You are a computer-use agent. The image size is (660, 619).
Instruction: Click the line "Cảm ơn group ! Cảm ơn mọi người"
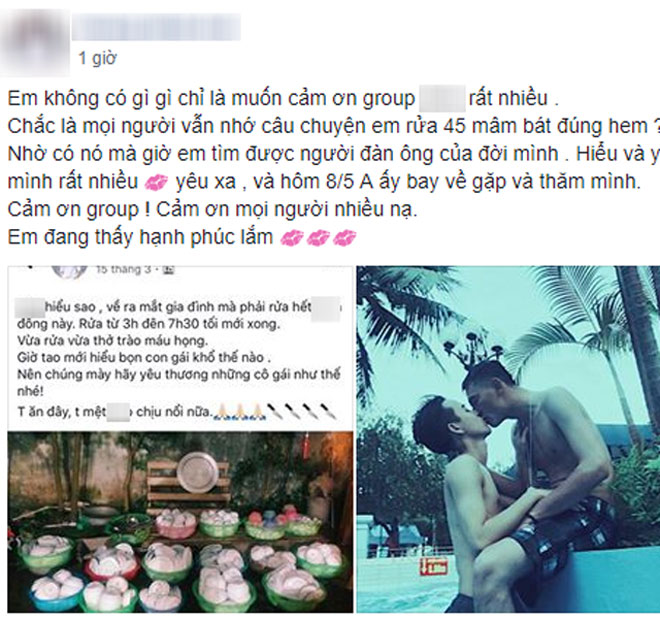coord(212,210)
